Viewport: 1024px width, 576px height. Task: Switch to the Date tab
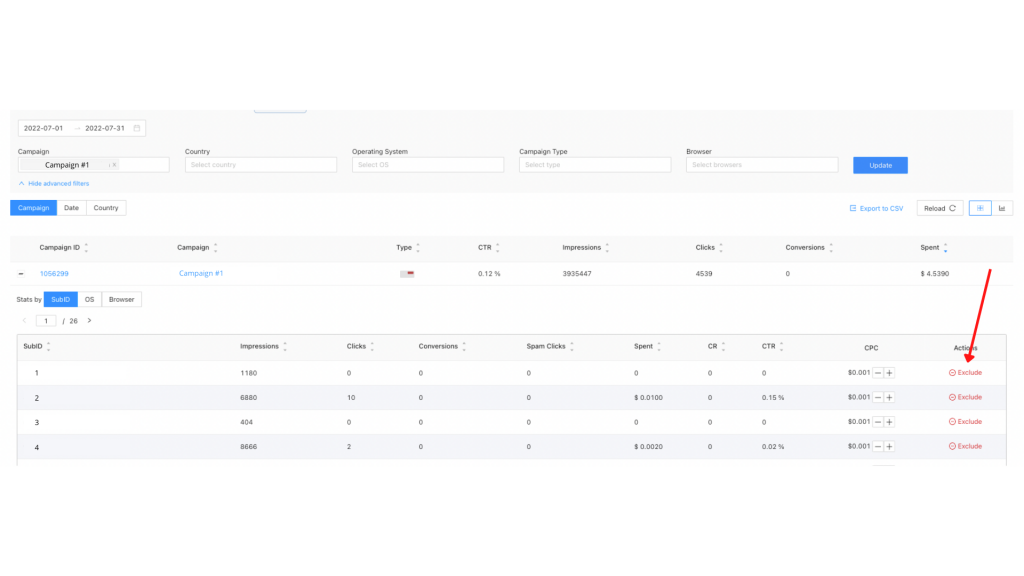coord(71,208)
